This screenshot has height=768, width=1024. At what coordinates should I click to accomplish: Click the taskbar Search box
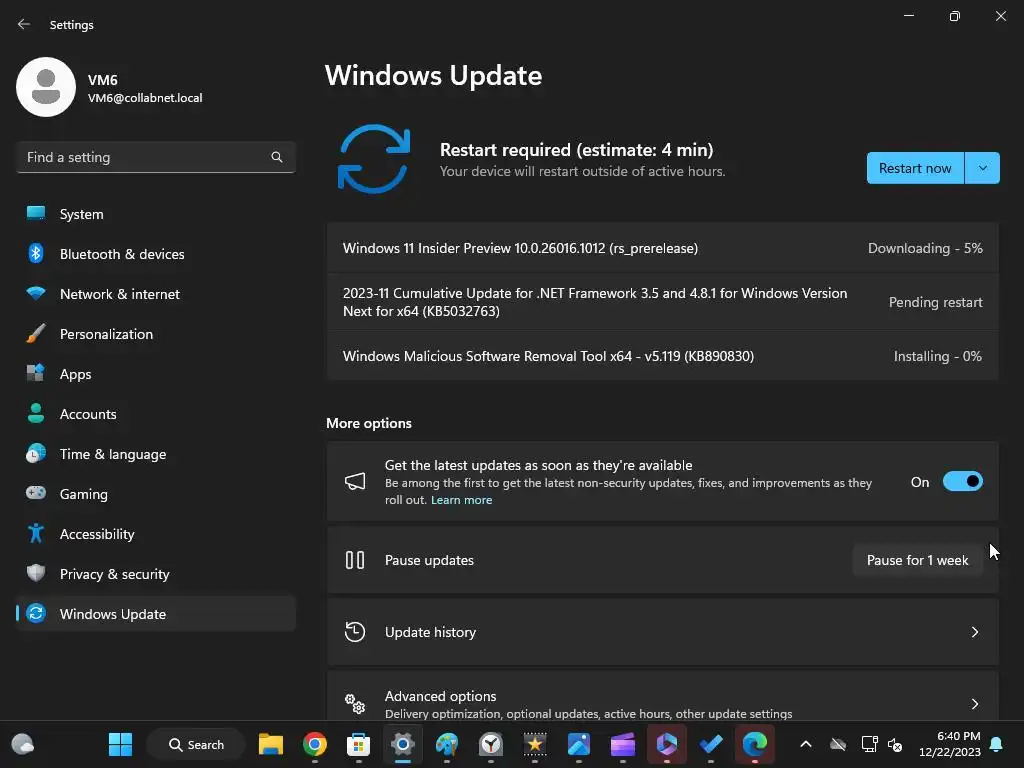pos(196,744)
